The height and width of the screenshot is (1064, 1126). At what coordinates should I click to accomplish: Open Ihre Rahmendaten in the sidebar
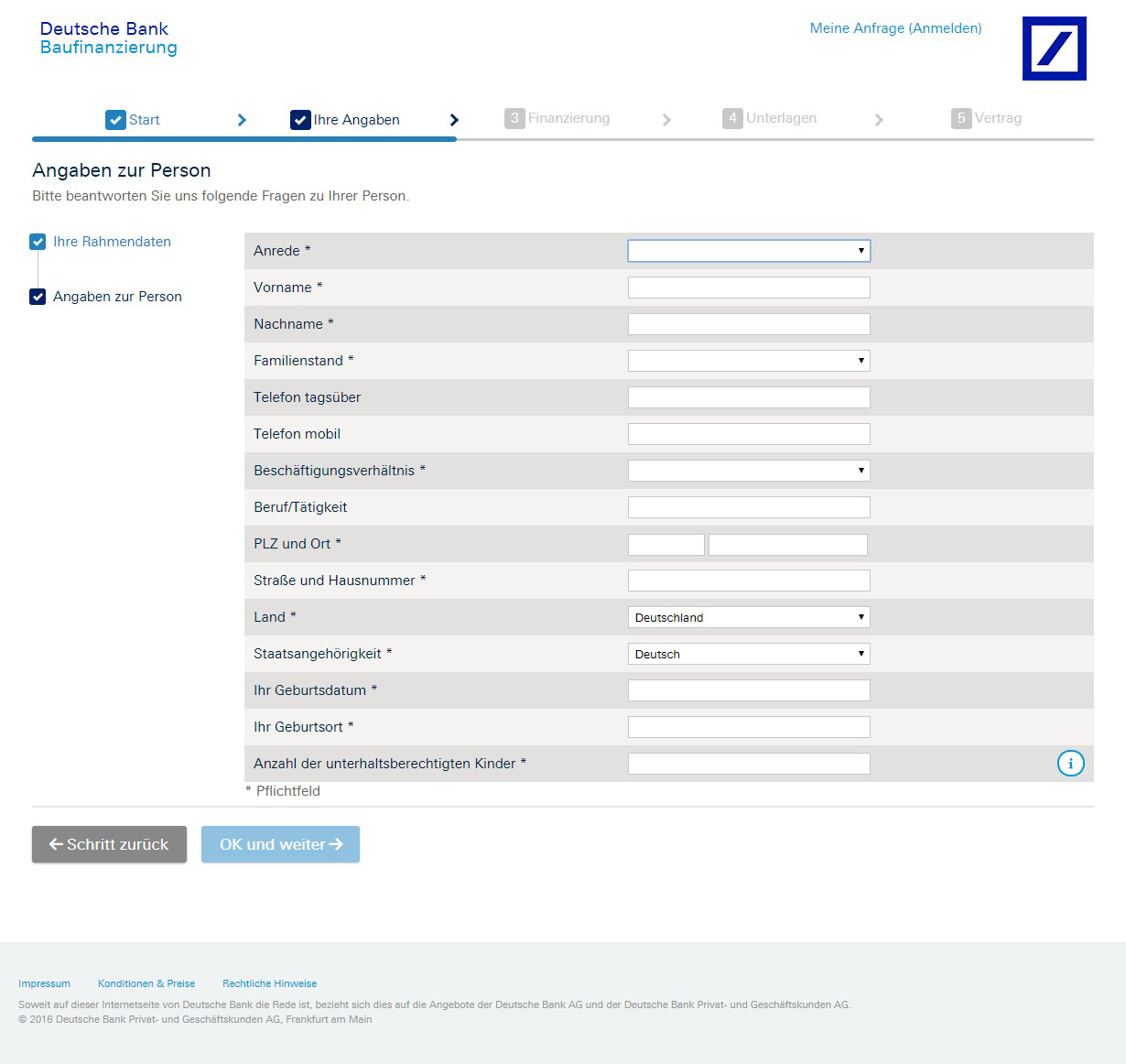coord(112,242)
